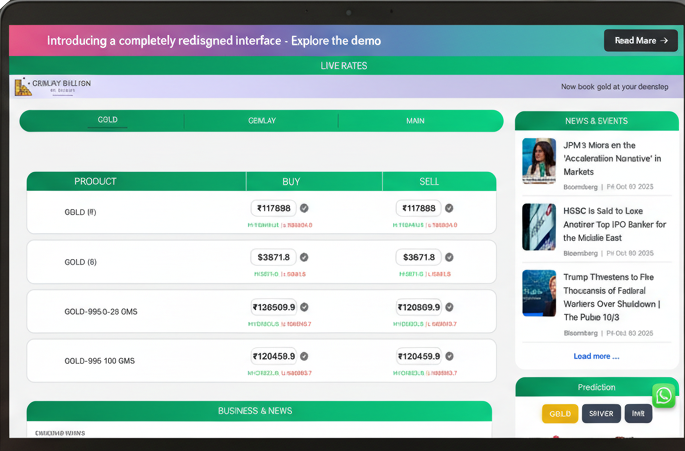Click check icon beside ₹120459.9 sell price
Viewport: 685px width, 451px height.
pyautogui.click(x=449, y=356)
